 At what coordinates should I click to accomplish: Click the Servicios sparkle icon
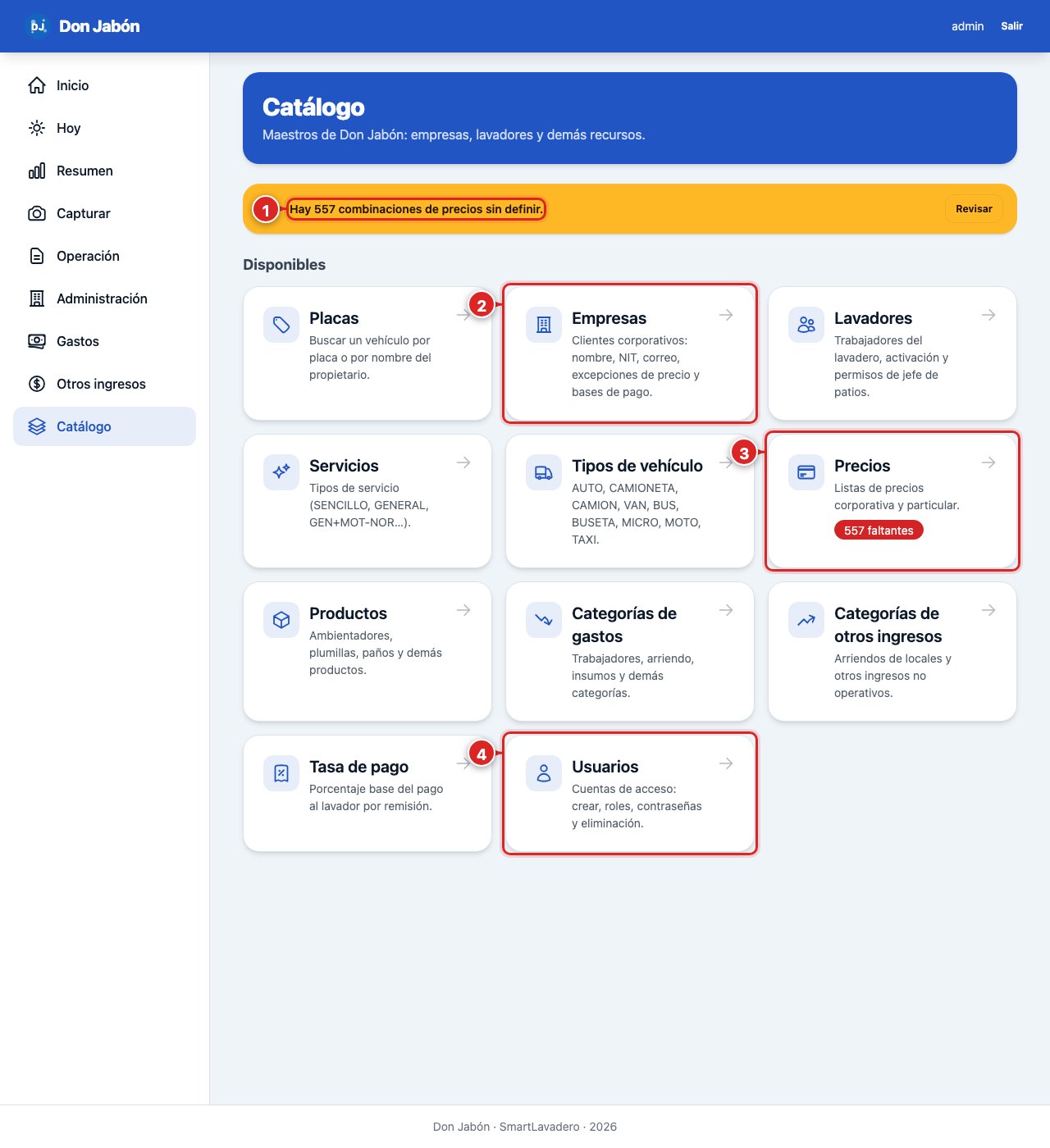[x=281, y=472]
